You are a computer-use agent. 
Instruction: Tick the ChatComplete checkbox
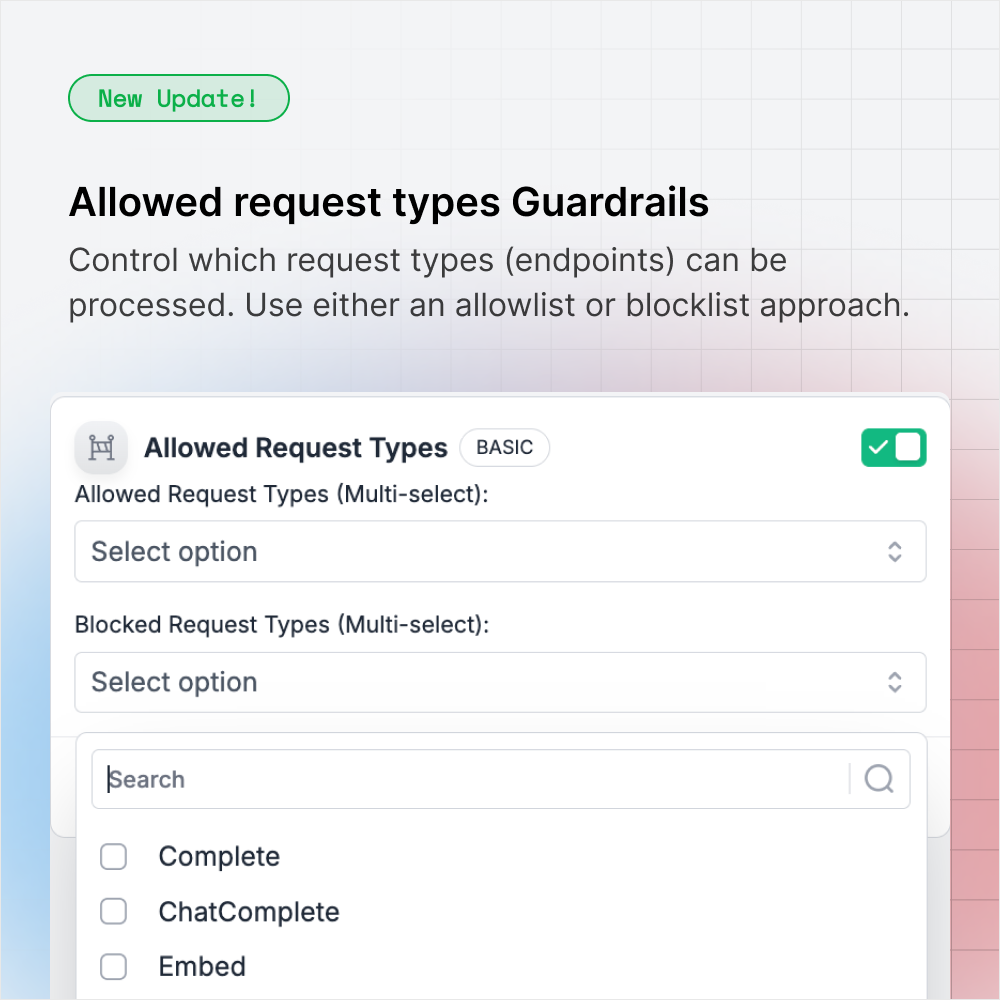pyautogui.click(x=114, y=912)
